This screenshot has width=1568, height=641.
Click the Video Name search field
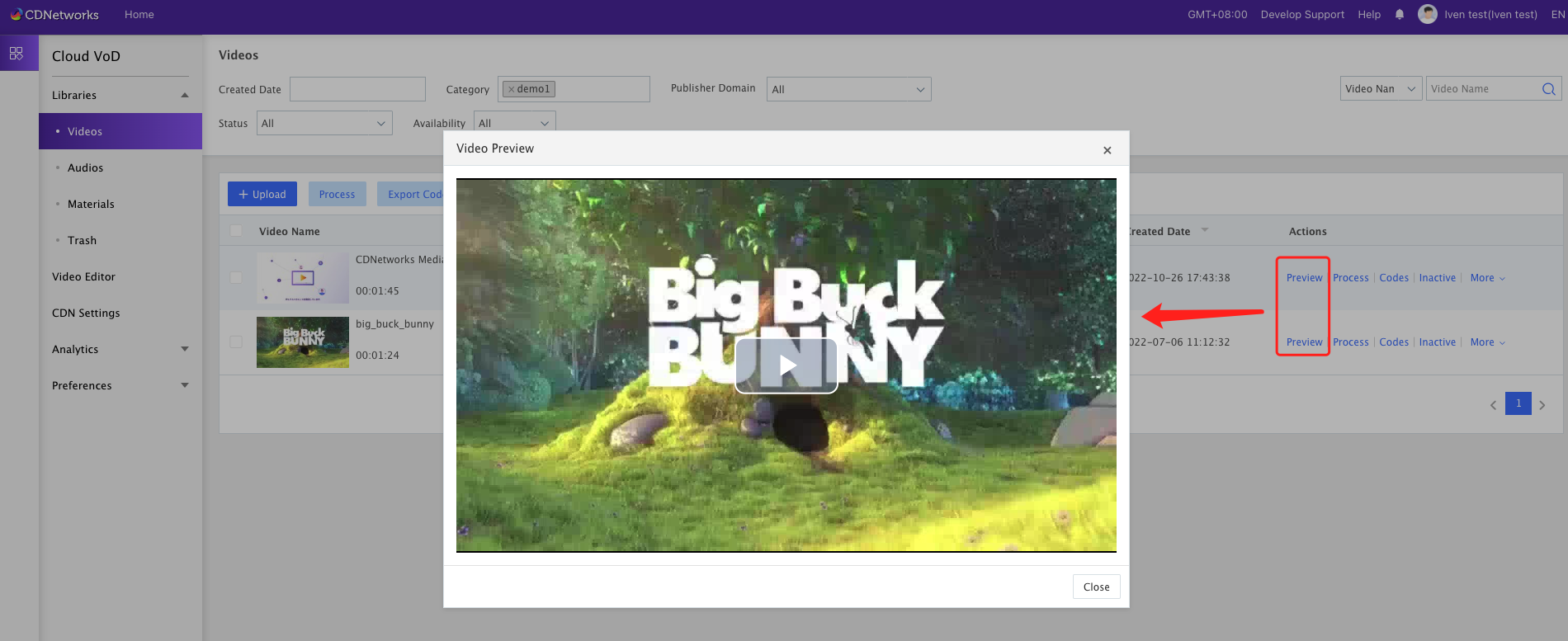click(1483, 89)
